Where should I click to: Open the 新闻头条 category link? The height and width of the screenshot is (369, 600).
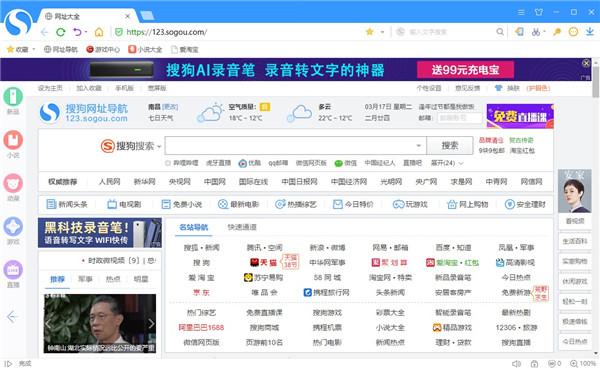(x=67, y=204)
